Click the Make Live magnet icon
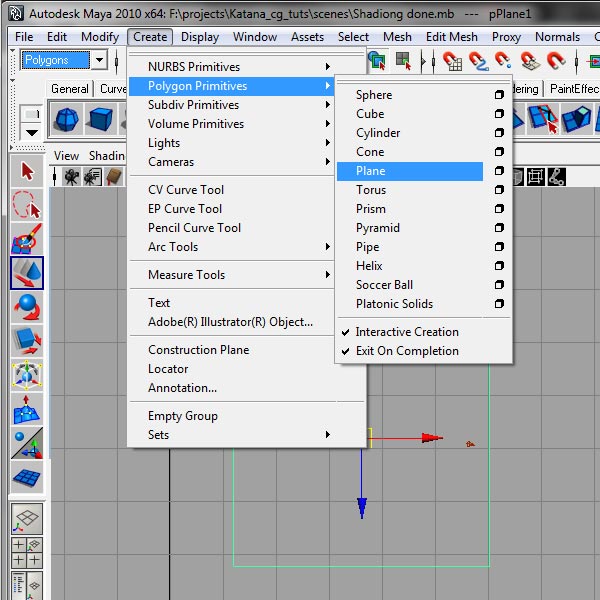600x600 pixels. tap(556, 61)
